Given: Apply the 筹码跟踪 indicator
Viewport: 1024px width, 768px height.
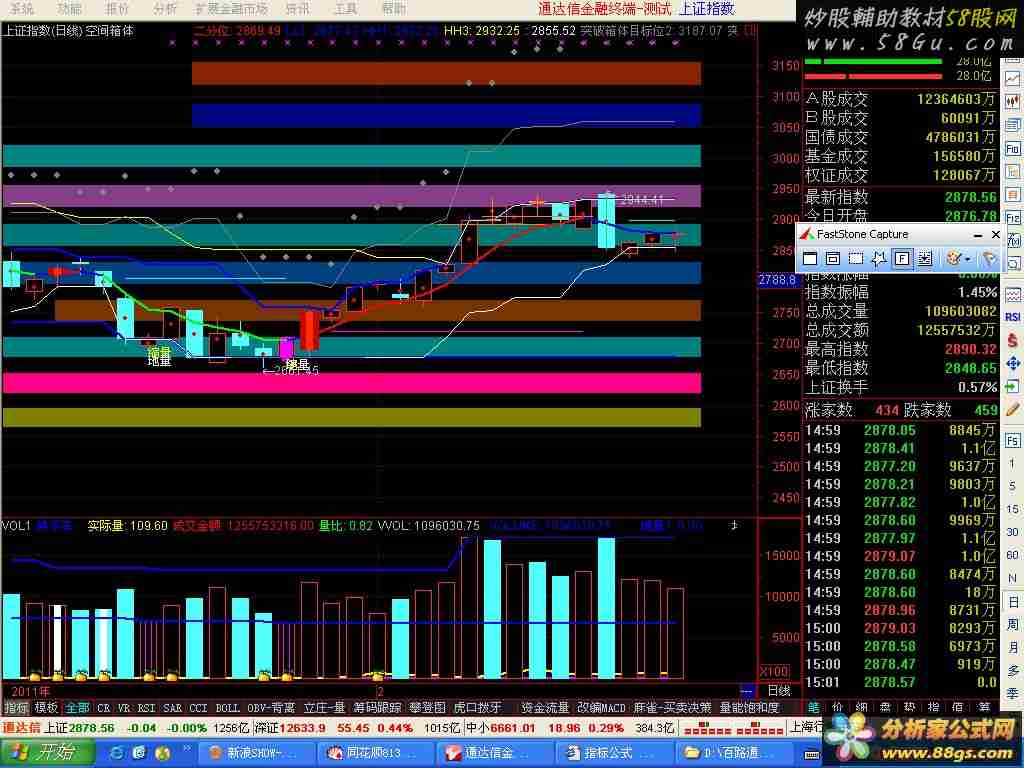Looking at the screenshot, I should click(x=377, y=707).
